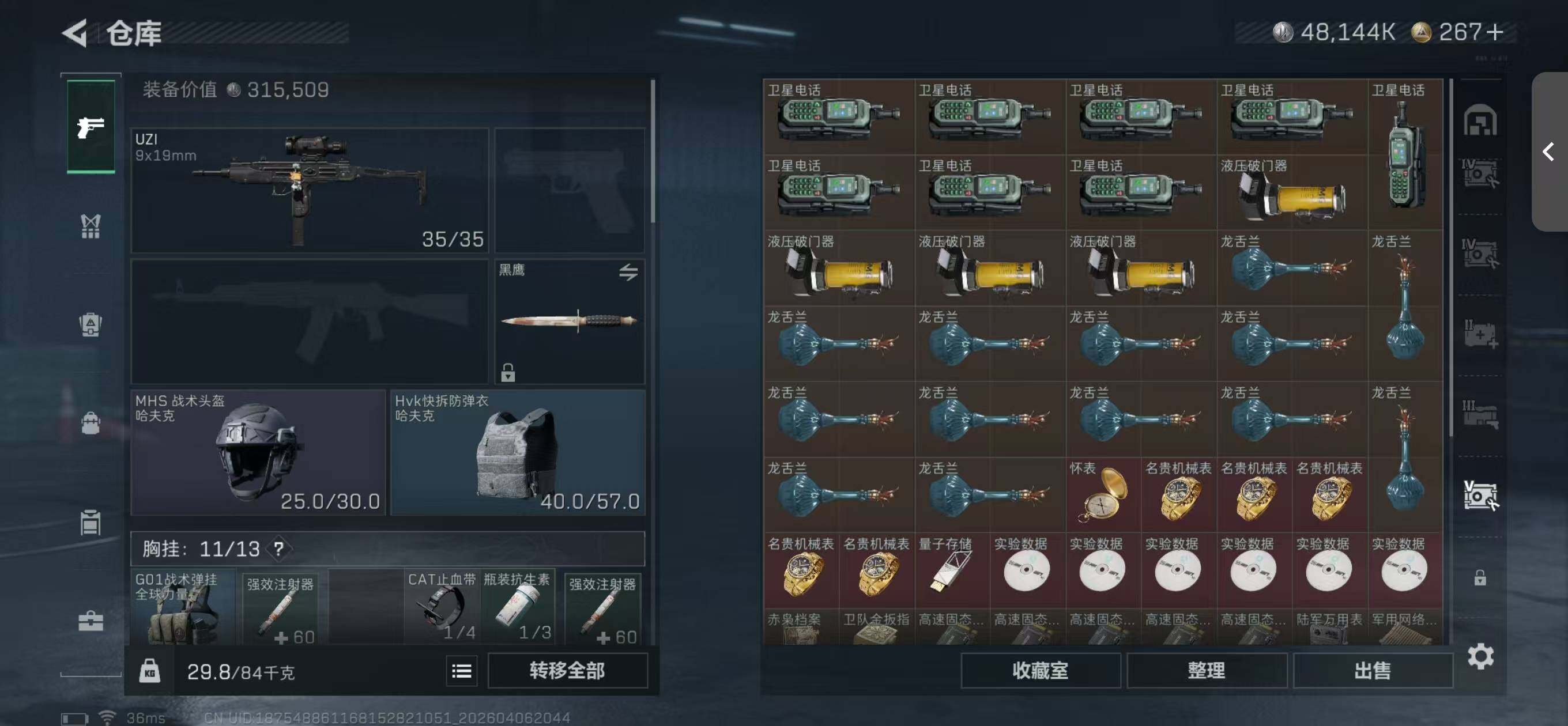Open the tactical vest sidebar category
The height and width of the screenshot is (726, 1568).
(91, 226)
